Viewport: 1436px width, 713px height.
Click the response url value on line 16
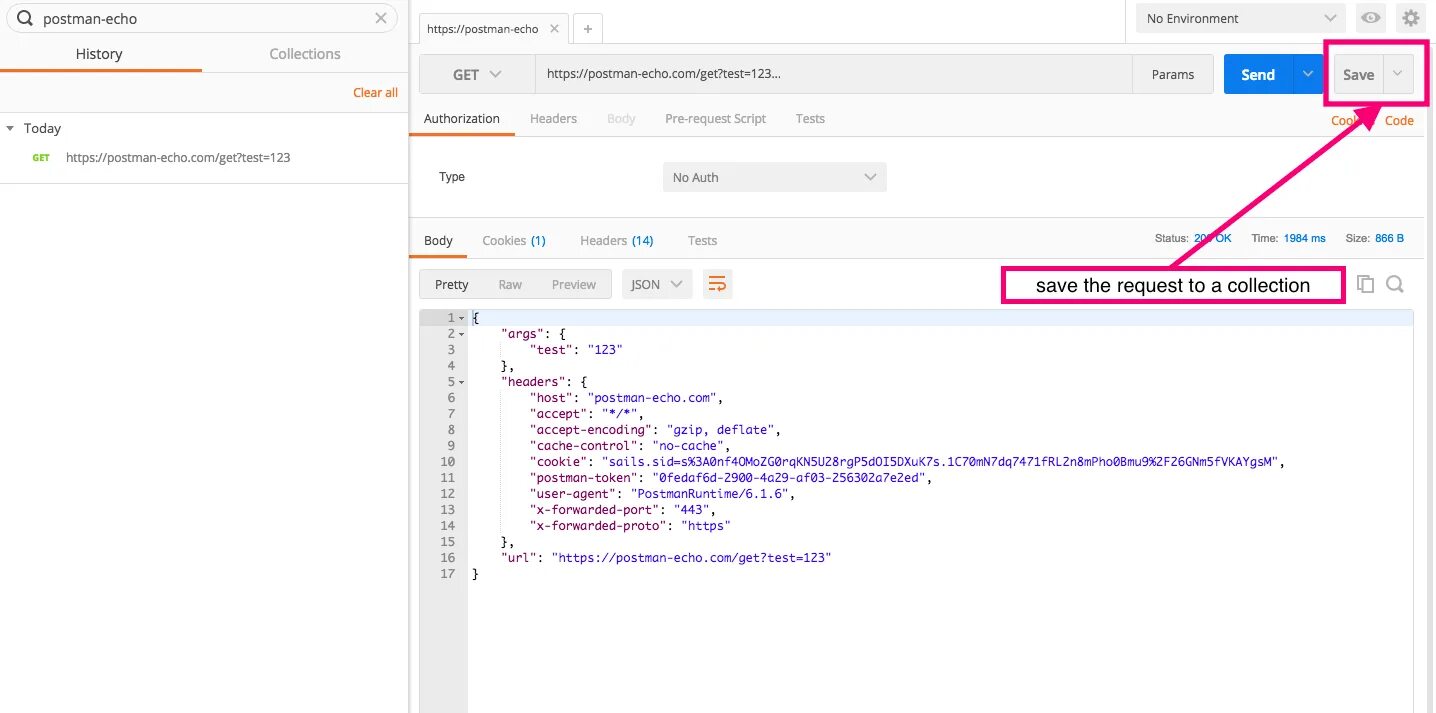tap(692, 558)
